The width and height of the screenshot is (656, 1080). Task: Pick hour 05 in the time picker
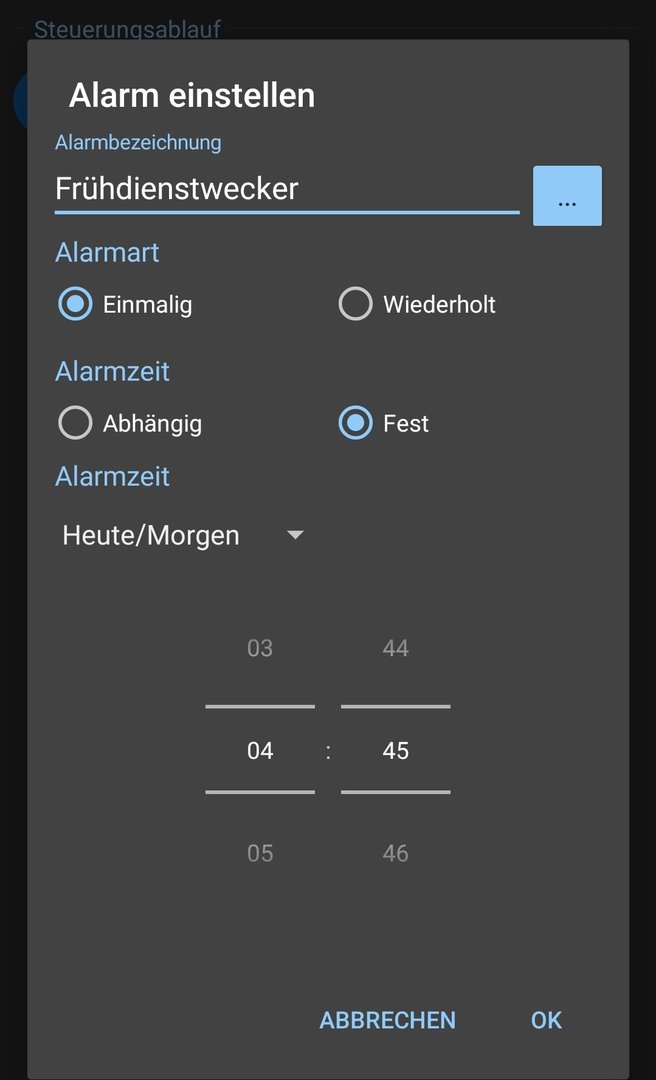coord(260,854)
